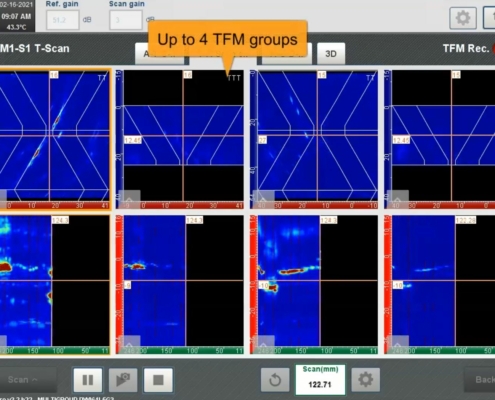Reset scan position with circular arrow
Screen dimensions: 495x400
[x=275, y=380]
